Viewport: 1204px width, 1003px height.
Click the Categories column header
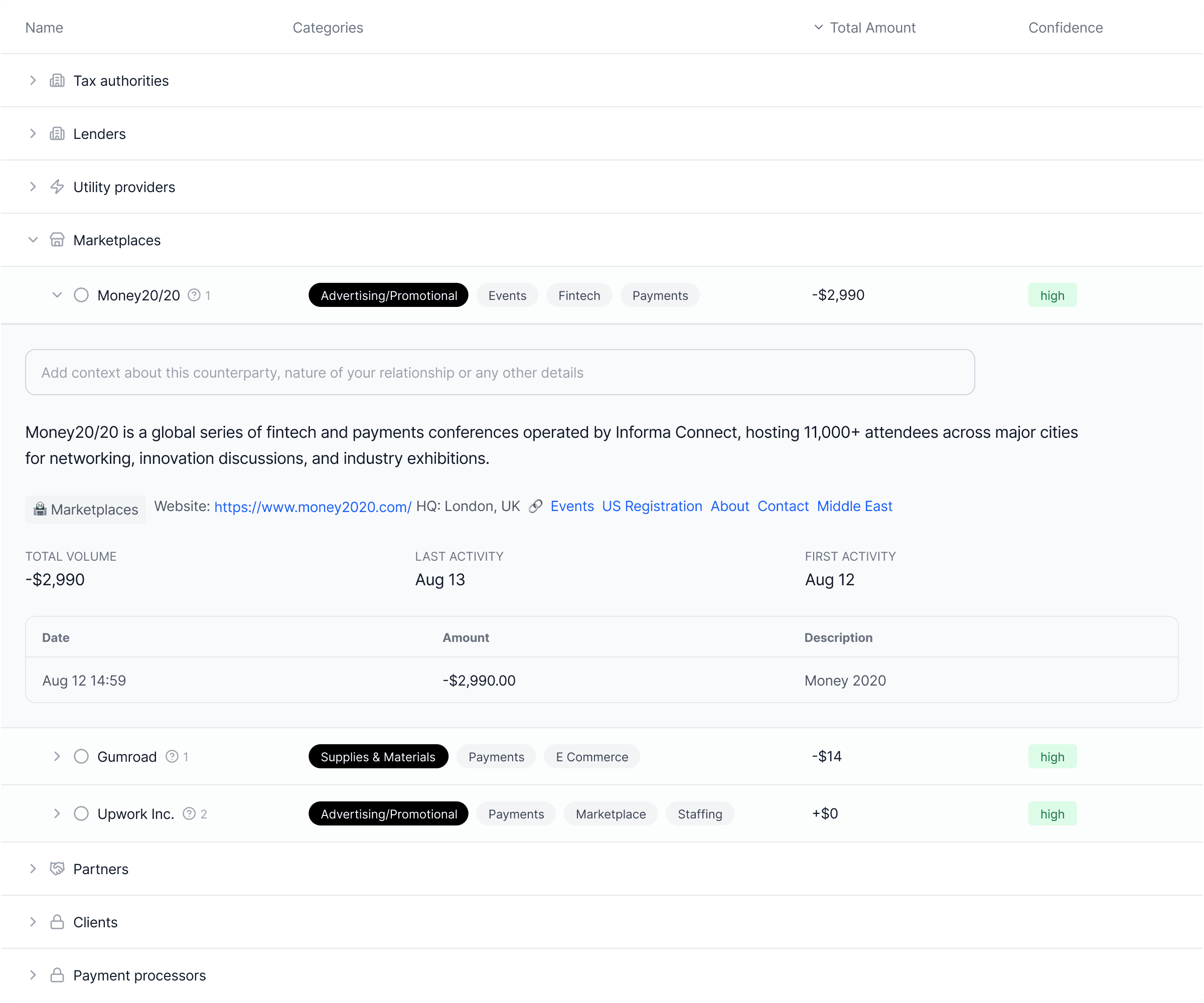coord(328,27)
